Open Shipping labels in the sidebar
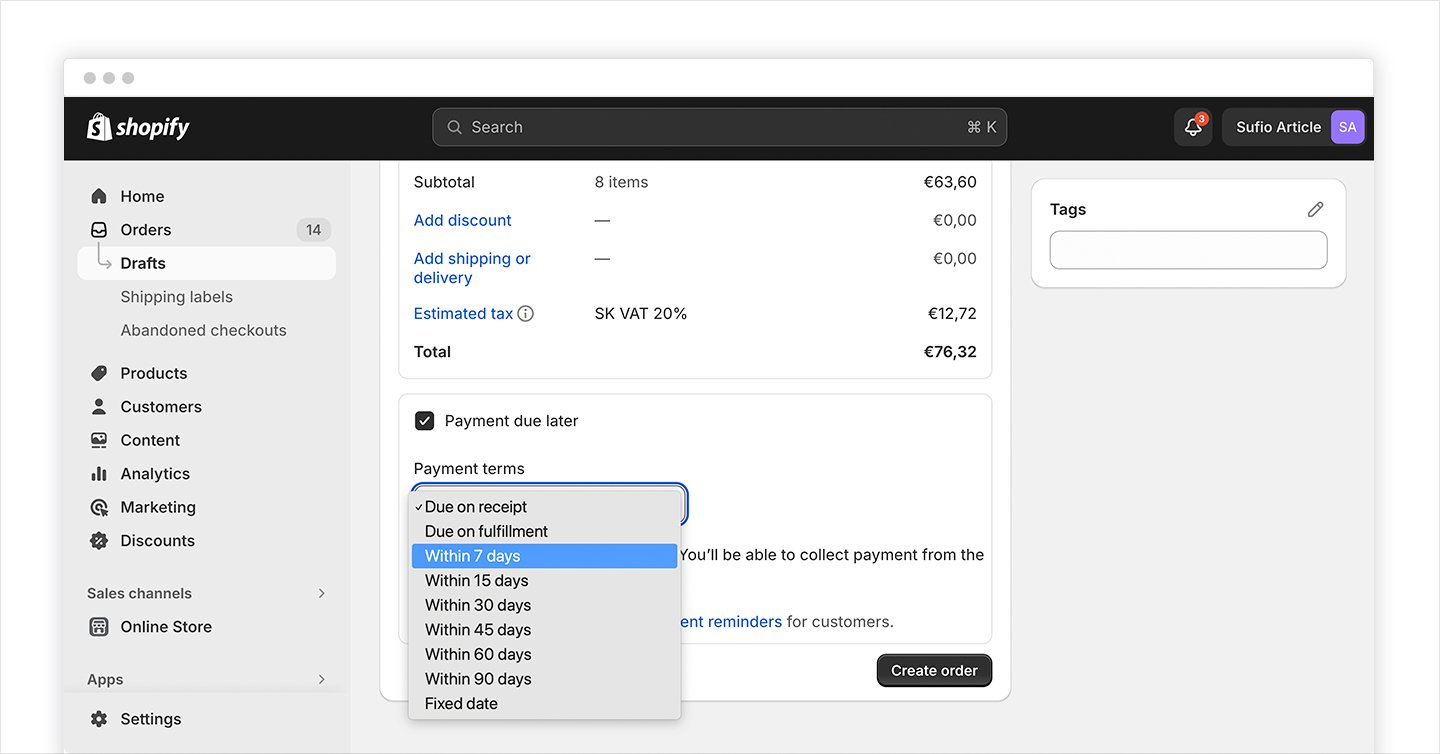The height and width of the screenshot is (754, 1440). tap(176, 297)
